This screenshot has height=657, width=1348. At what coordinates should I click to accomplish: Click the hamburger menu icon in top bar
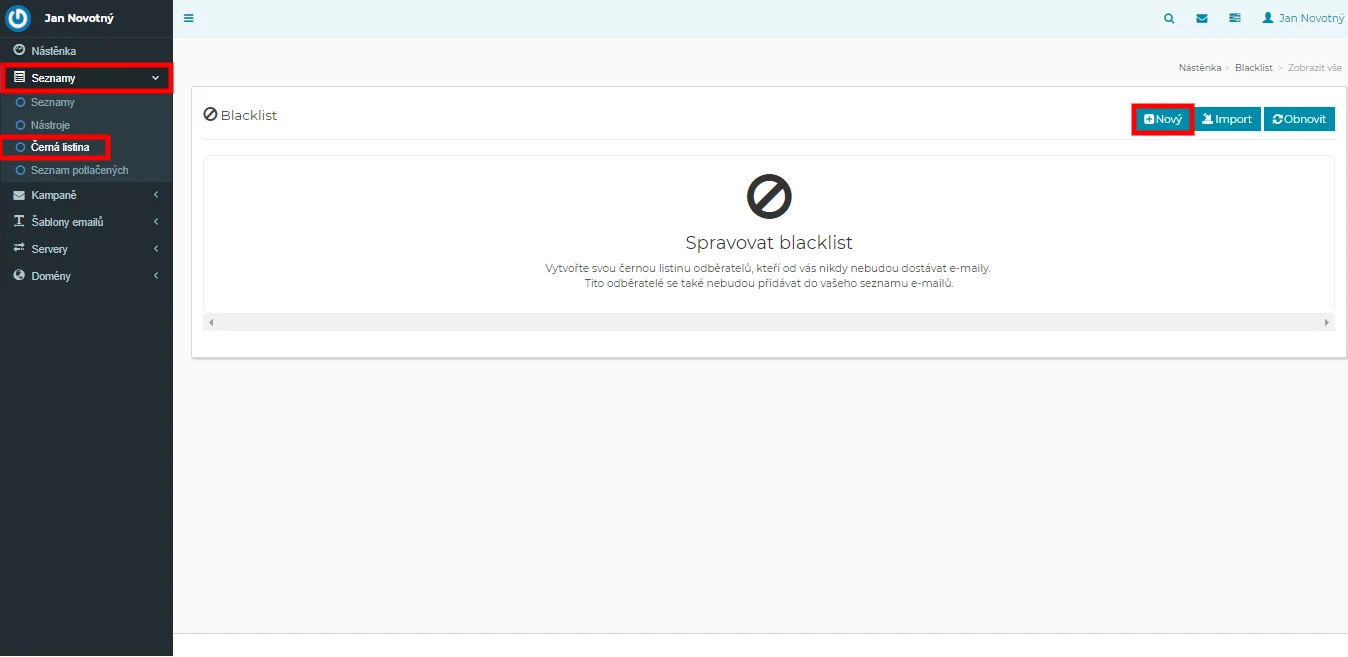[x=189, y=18]
